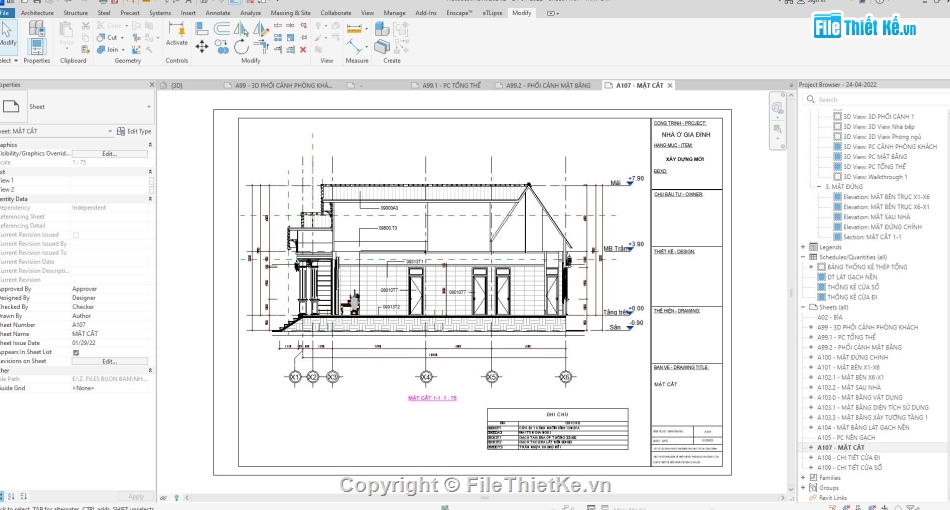Select Section: MẶT CẮT 1-1 in browser

pyautogui.click(x=872, y=237)
